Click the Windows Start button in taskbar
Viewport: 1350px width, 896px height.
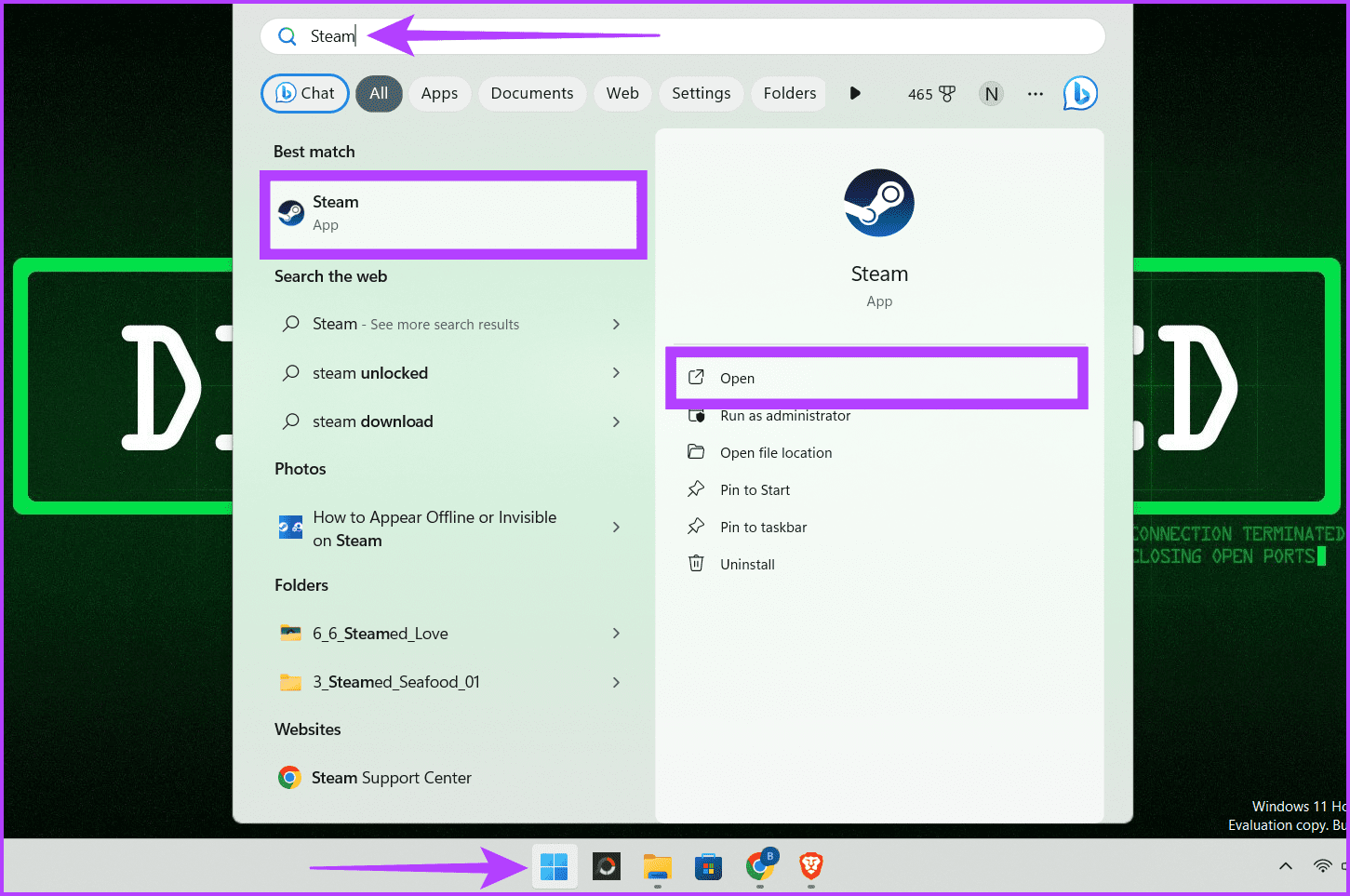coord(555,866)
